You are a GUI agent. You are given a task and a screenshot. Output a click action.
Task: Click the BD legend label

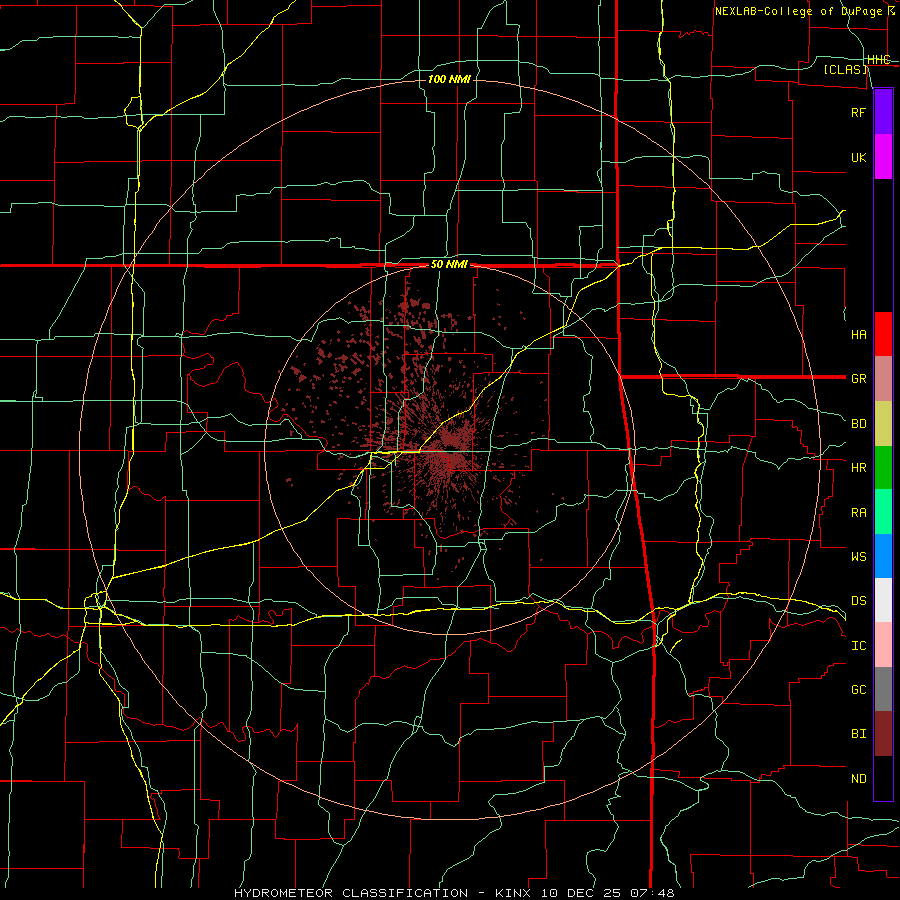tap(858, 424)
